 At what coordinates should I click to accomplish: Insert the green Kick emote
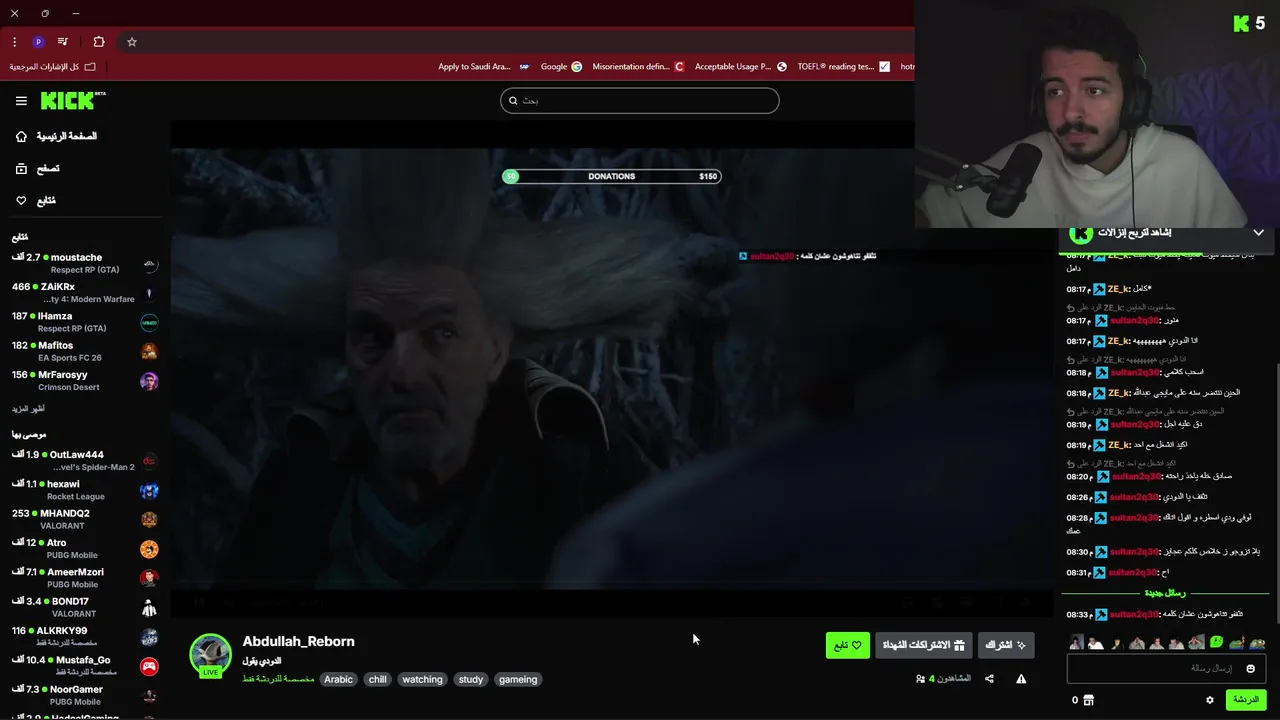coord(1216,642)
